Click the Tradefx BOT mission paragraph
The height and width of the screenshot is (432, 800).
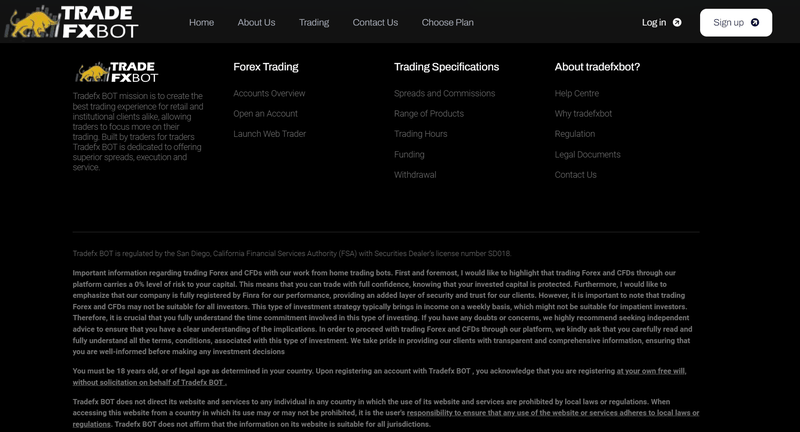138,132
